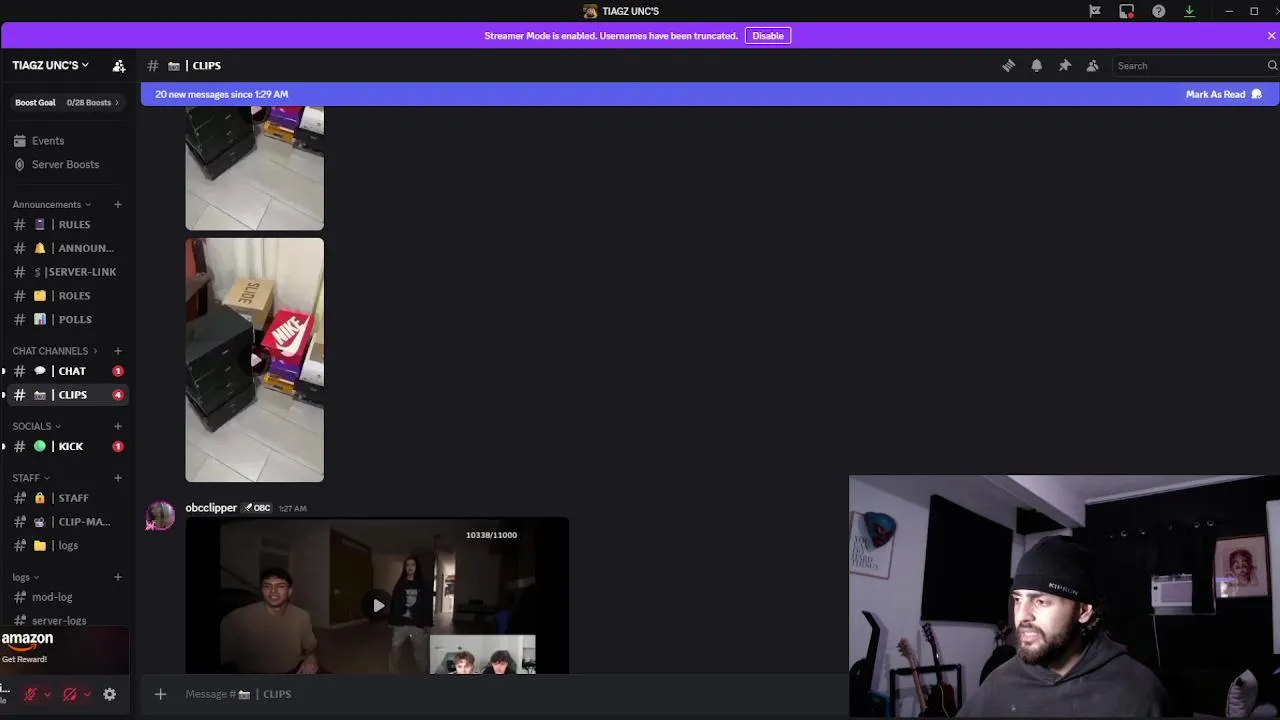Open the POLLS channel
This screenshot has height=720, width=1280.
click(67, 320)
